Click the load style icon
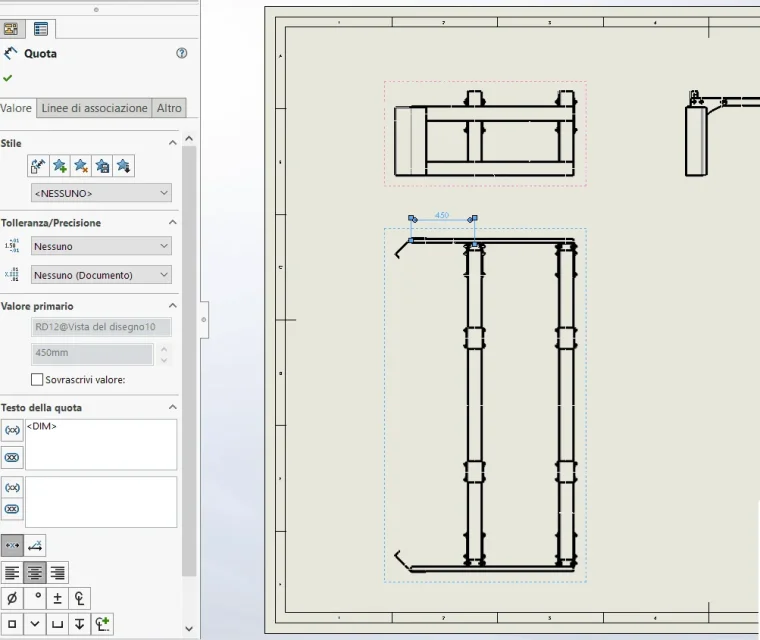Viewport: 760px width, 640px height. coord(124,166)
